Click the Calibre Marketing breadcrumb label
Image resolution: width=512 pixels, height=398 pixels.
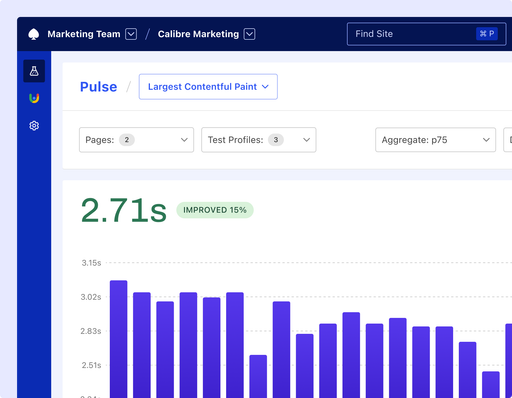click(198, 34)
